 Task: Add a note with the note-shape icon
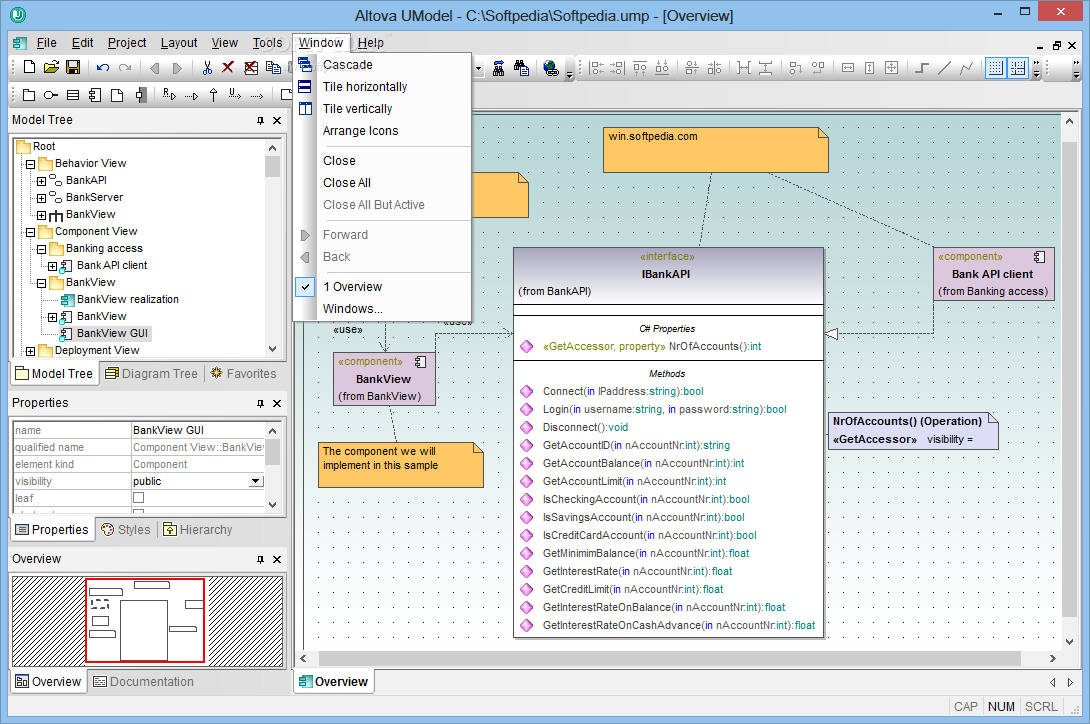[x=117, y=95]
